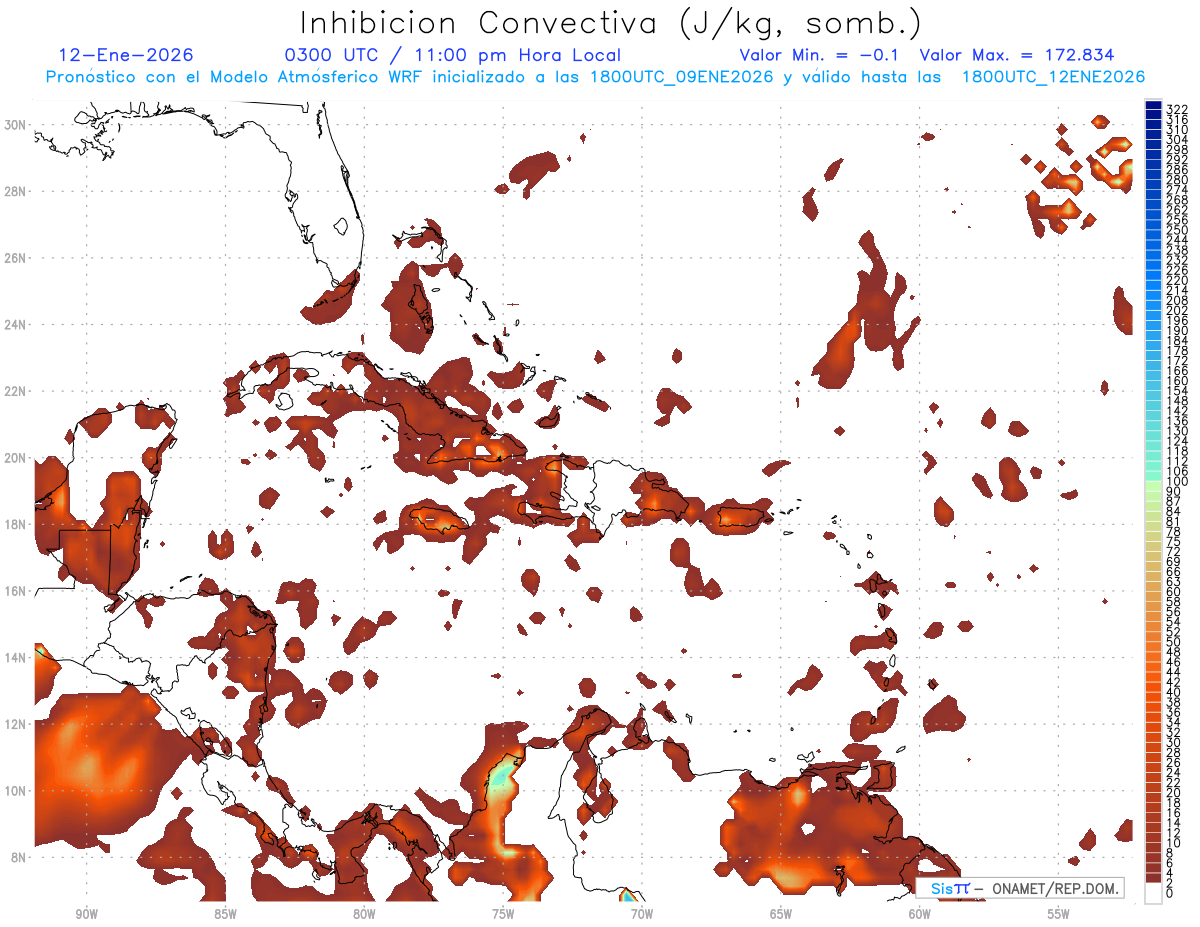Click the "20" value on the color scale

click(1174, 792)
